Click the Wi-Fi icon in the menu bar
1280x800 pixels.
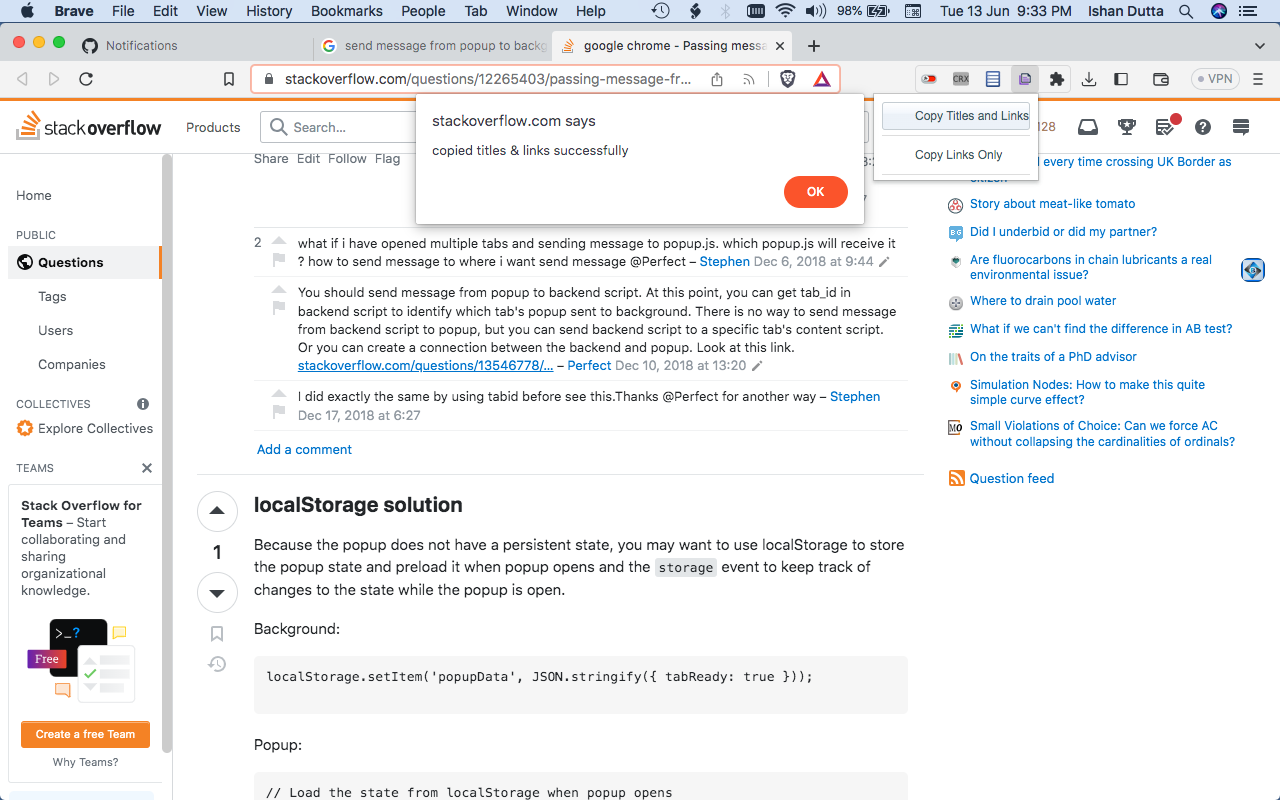(785, 11)
